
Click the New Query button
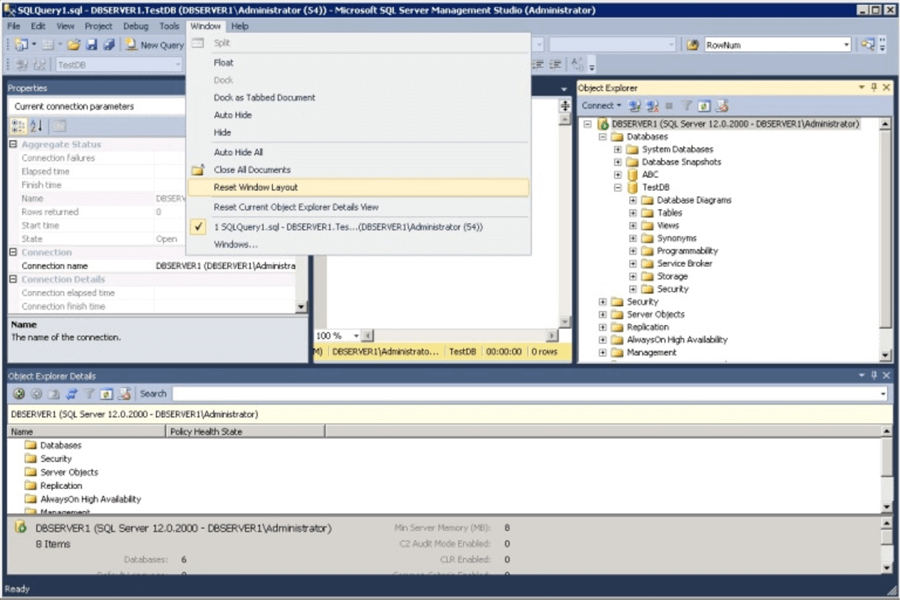coord(155,45)
